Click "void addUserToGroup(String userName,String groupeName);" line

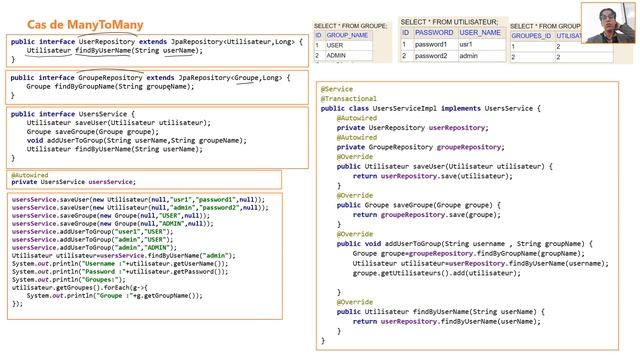click(137, 140)
